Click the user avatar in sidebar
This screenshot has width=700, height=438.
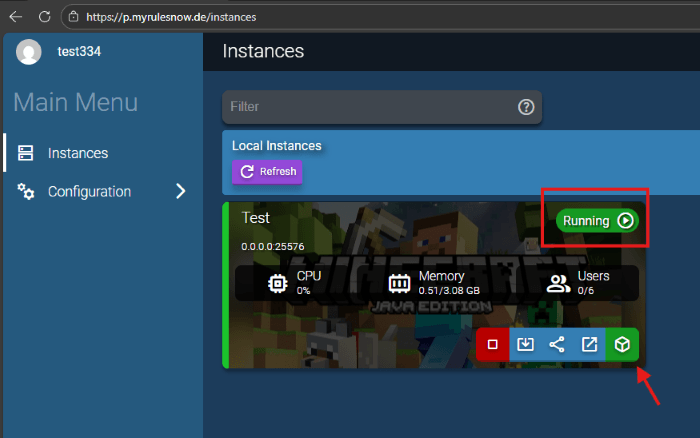coord(29,52)
